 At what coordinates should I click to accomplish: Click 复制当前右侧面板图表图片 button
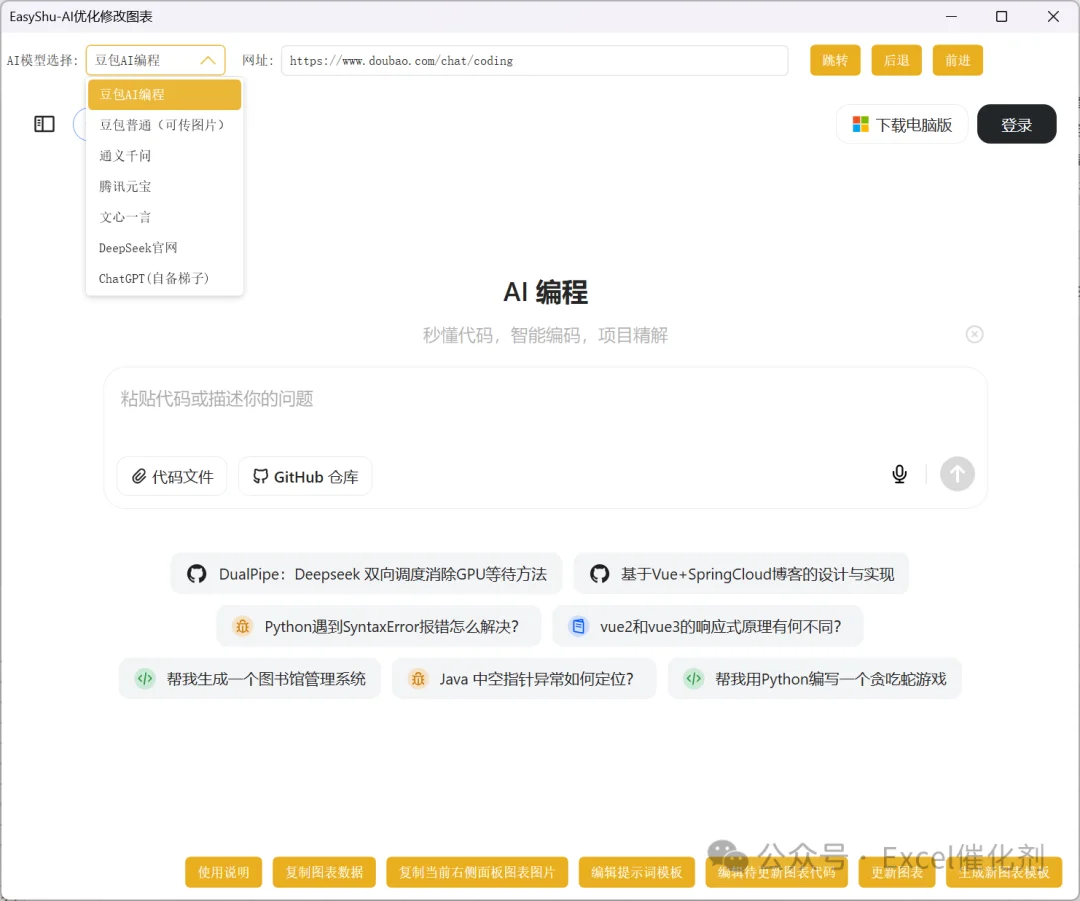(x=477, y=872)
